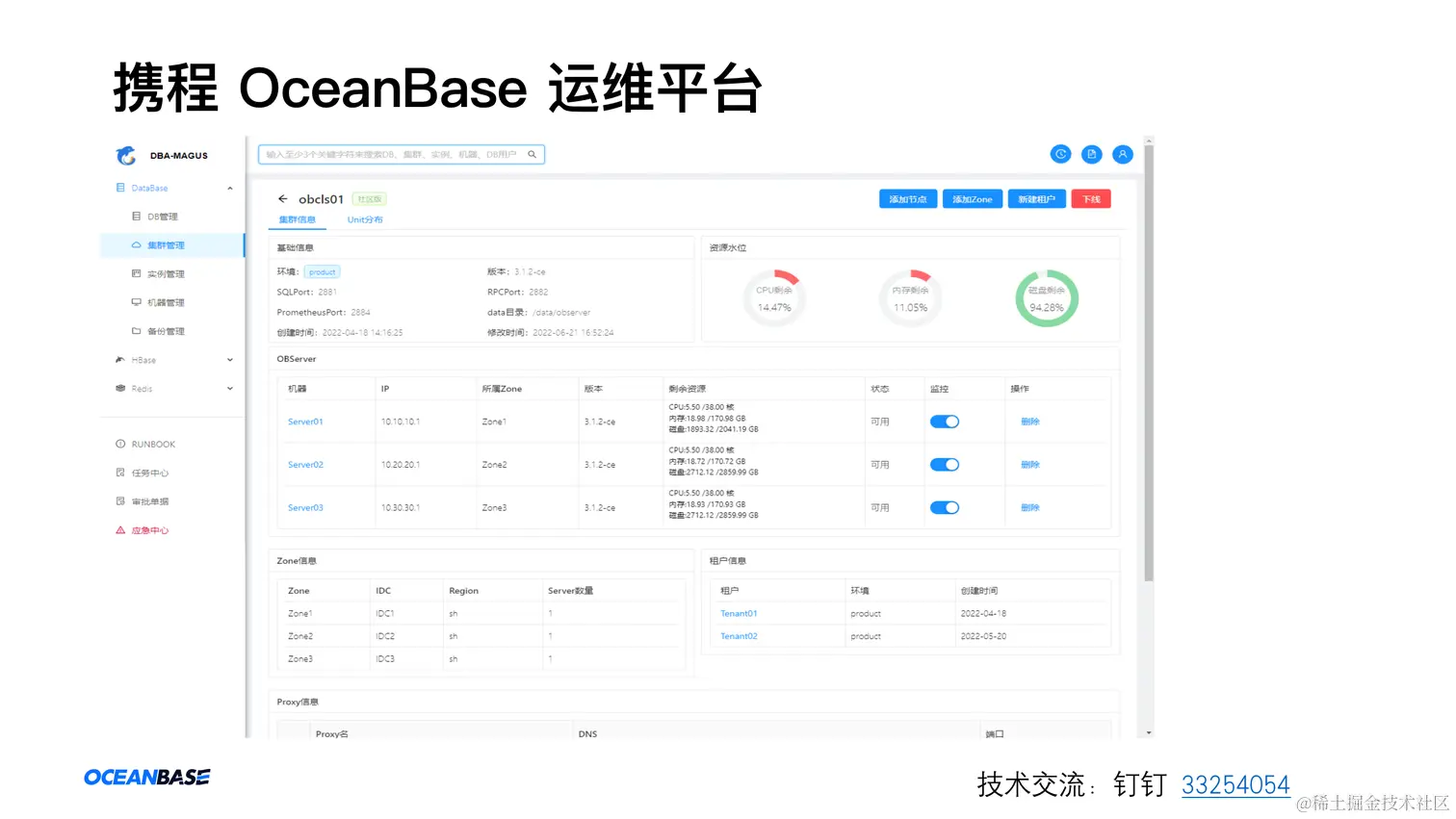Image resolution: width=1456 pixels, height=819 pixels.
Task: Click the 内存剩余 11.05% gauge
Action: tap(910, 298)
